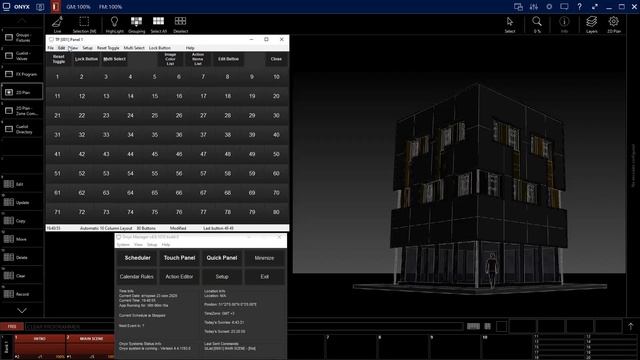
Task: Open the Scheduler in Onyx Manager
Action: (x=138, y=258)
